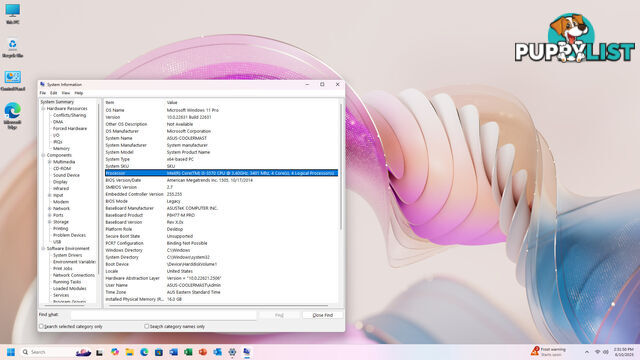Expand the Ports node

point(50,215)
